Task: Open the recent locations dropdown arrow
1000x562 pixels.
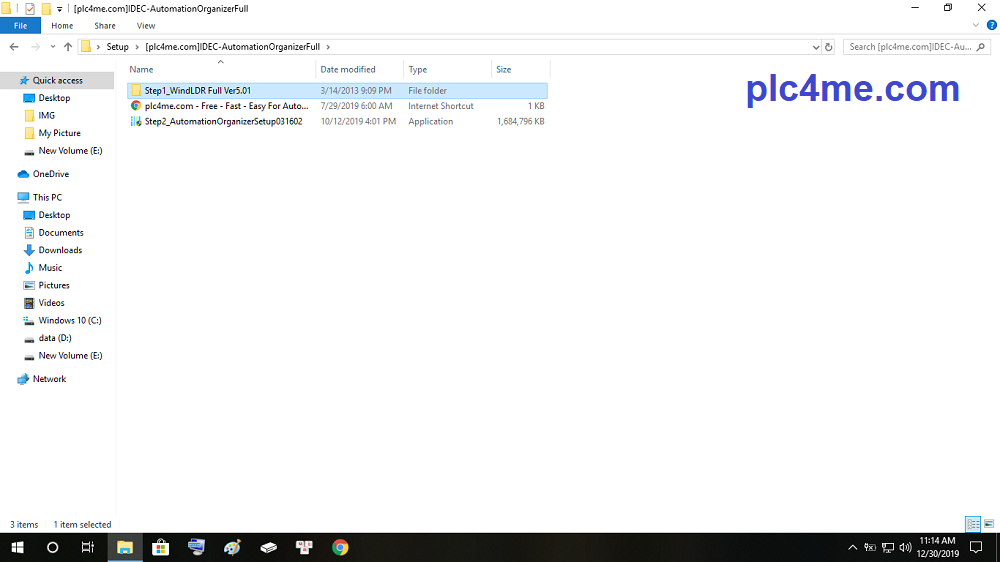Action: tap(51, 47)
